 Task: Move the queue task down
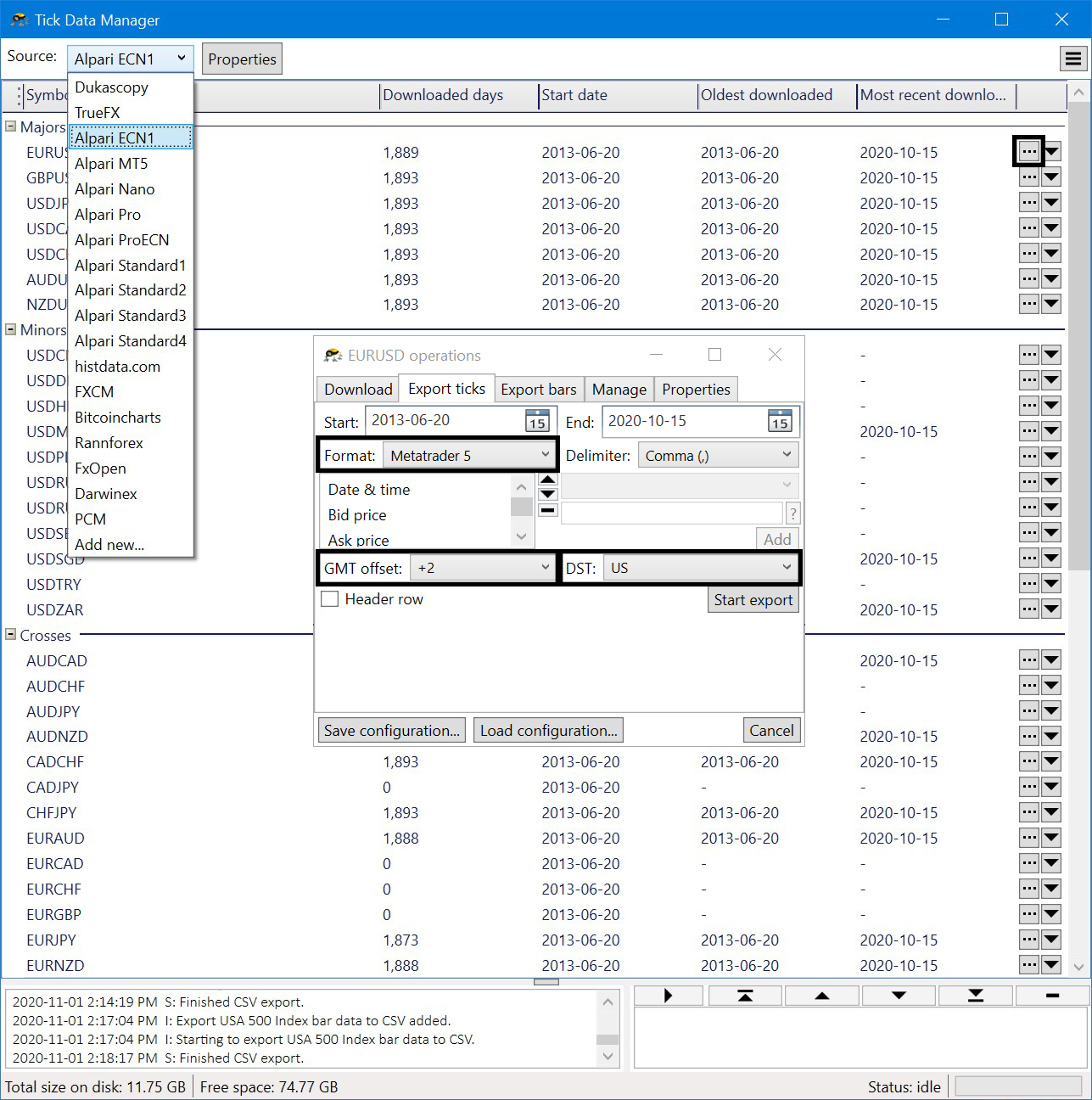click(x=899, y=996)
